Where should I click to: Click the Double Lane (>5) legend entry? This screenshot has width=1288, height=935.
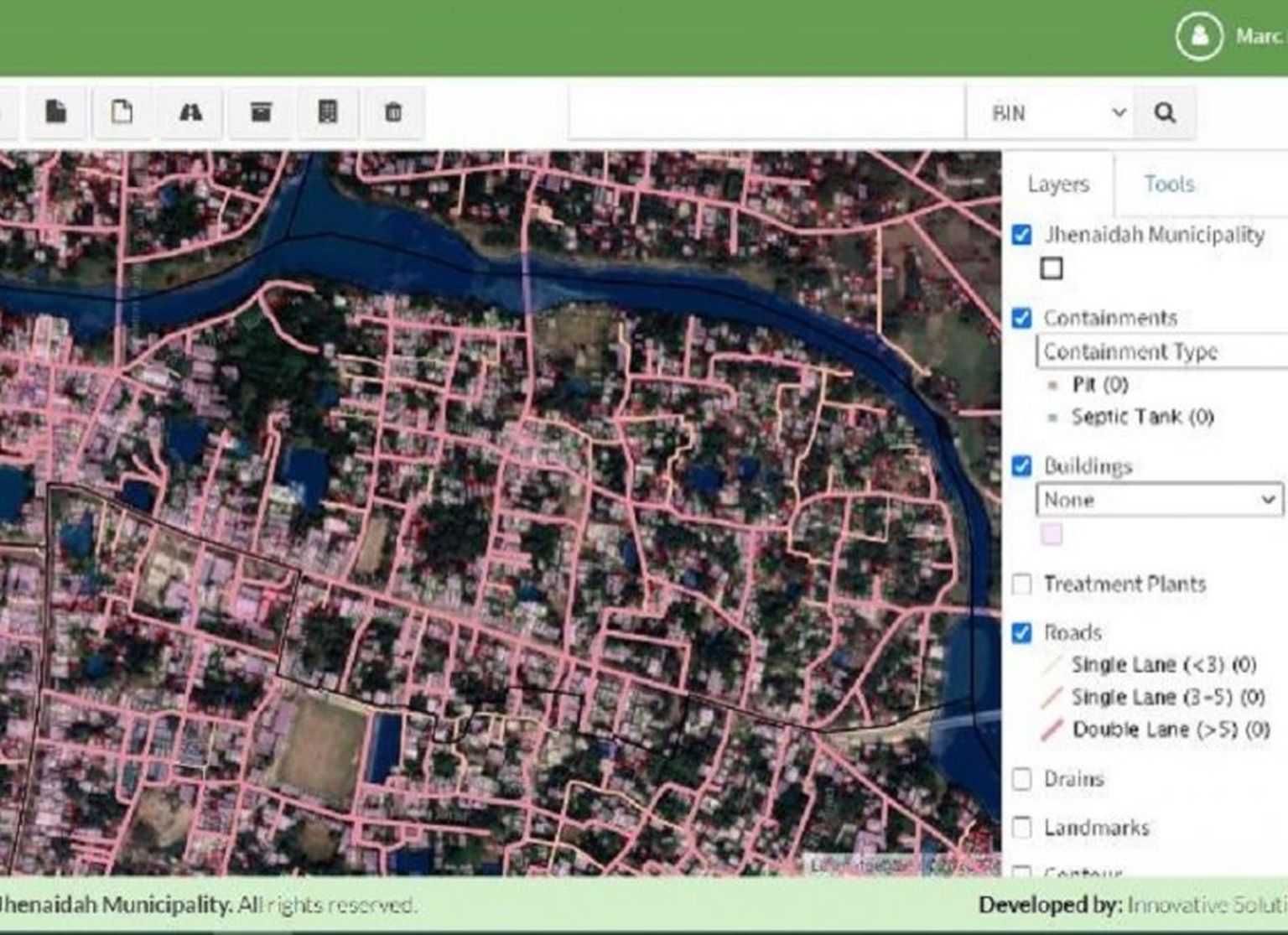(x=1170, y=730)
